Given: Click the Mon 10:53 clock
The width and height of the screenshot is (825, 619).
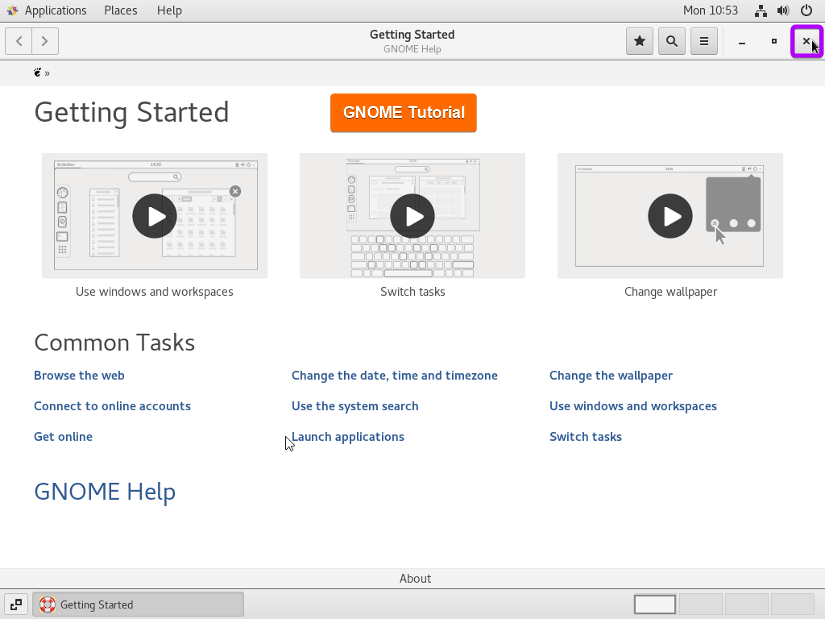Looking at the screenshot, I should point(710,11).
